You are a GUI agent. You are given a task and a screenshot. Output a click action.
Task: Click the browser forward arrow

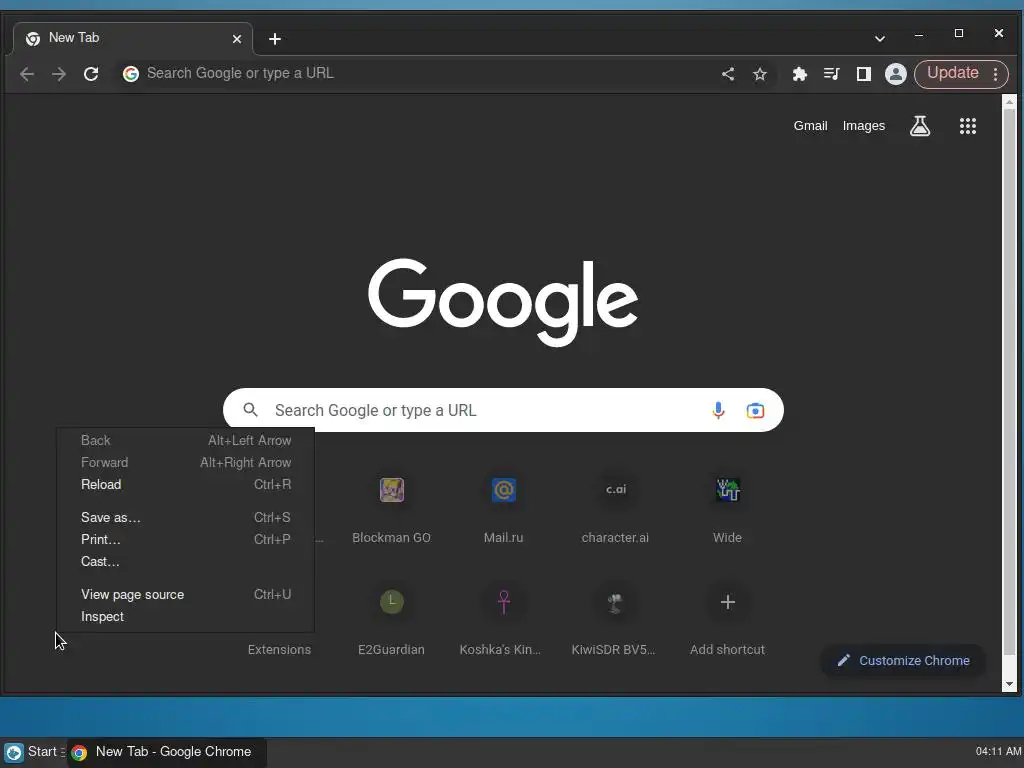tap(59, 74)
